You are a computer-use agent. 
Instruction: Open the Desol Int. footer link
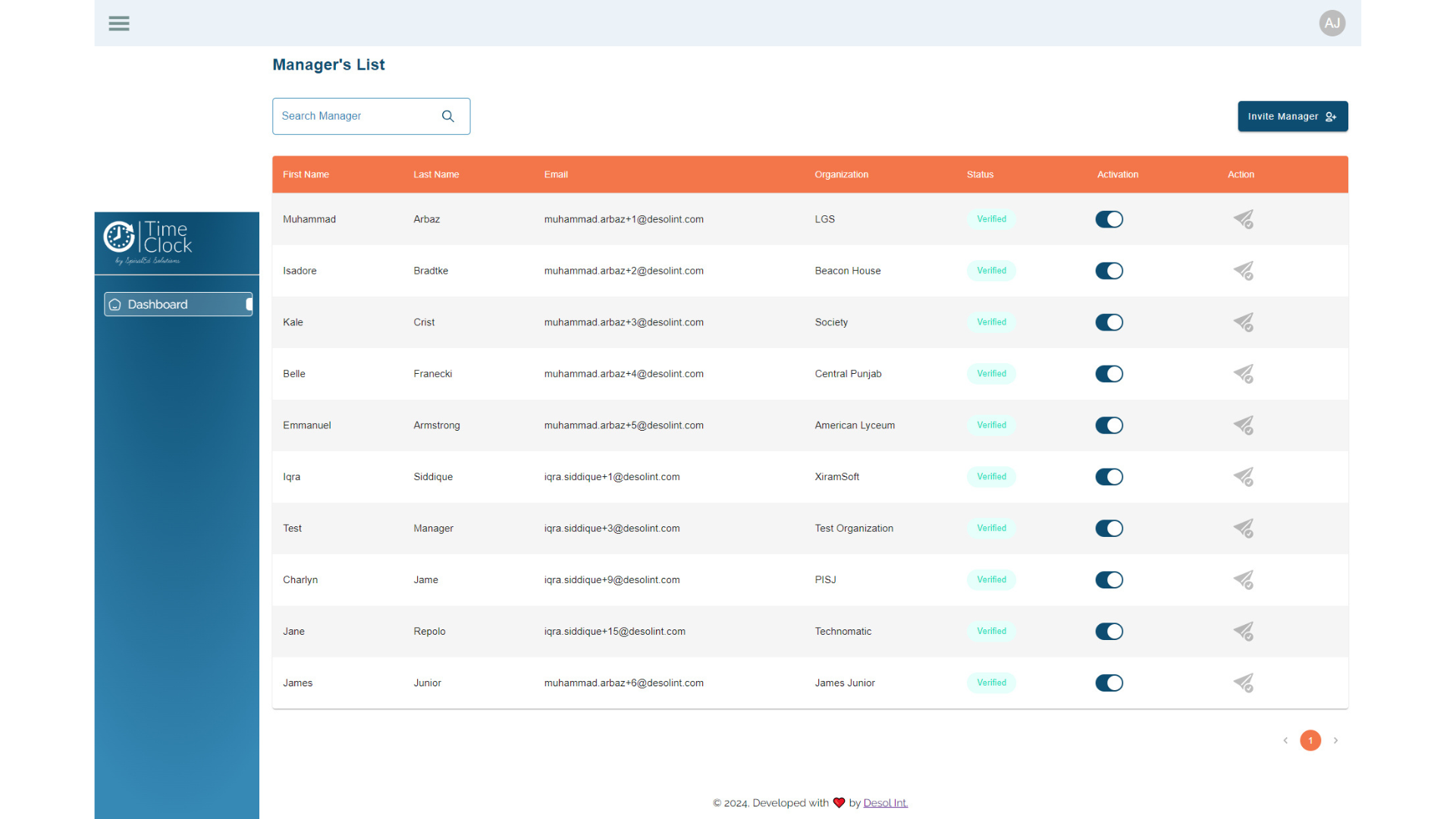(x=885, y=803)
